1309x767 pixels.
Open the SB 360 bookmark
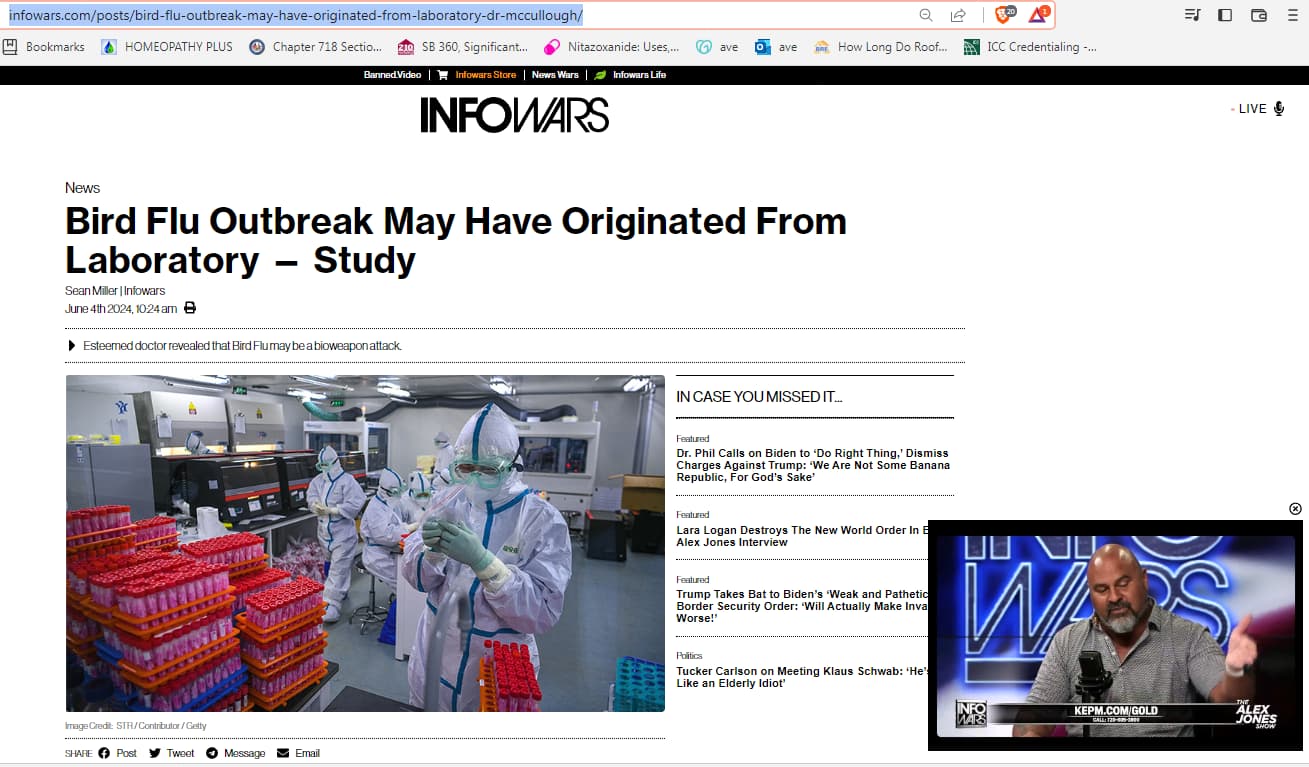tap(463, 47)
